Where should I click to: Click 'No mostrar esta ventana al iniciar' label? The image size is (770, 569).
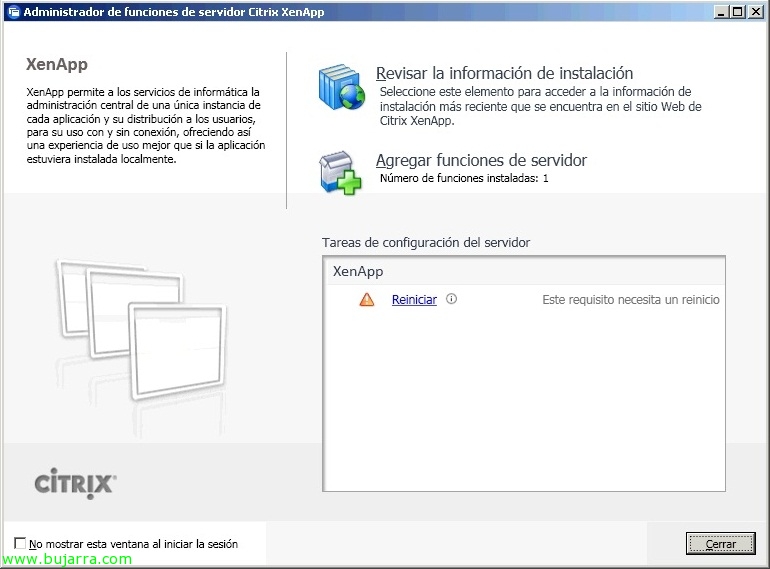(x=134, y=544)
